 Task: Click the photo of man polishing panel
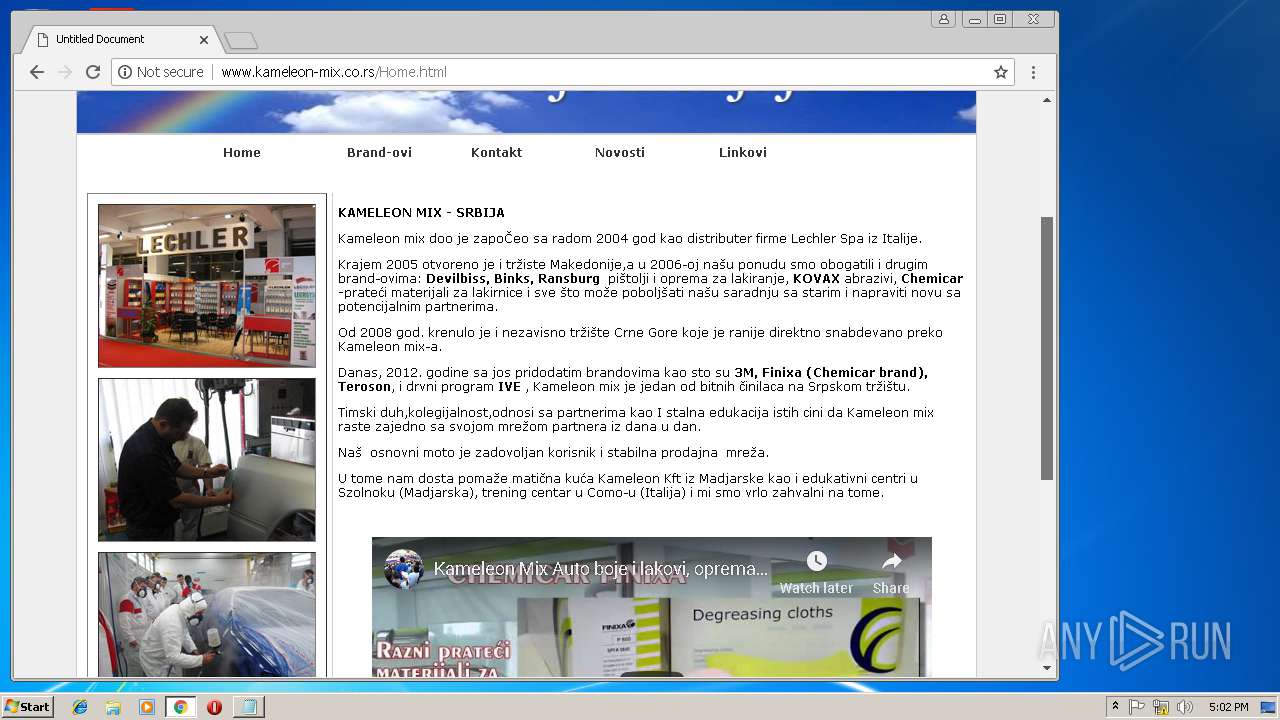[x=207, y=460]
